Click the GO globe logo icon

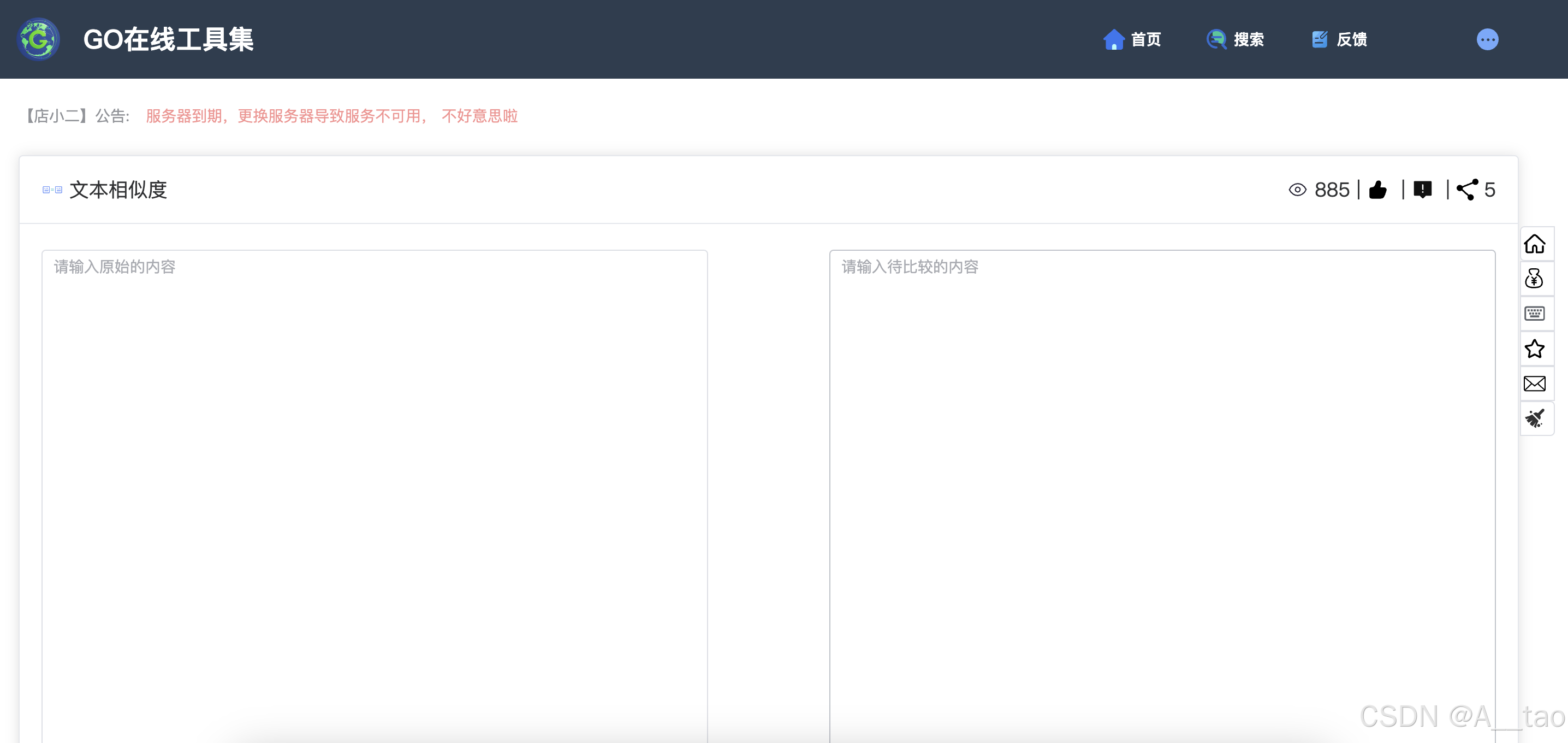38,39
